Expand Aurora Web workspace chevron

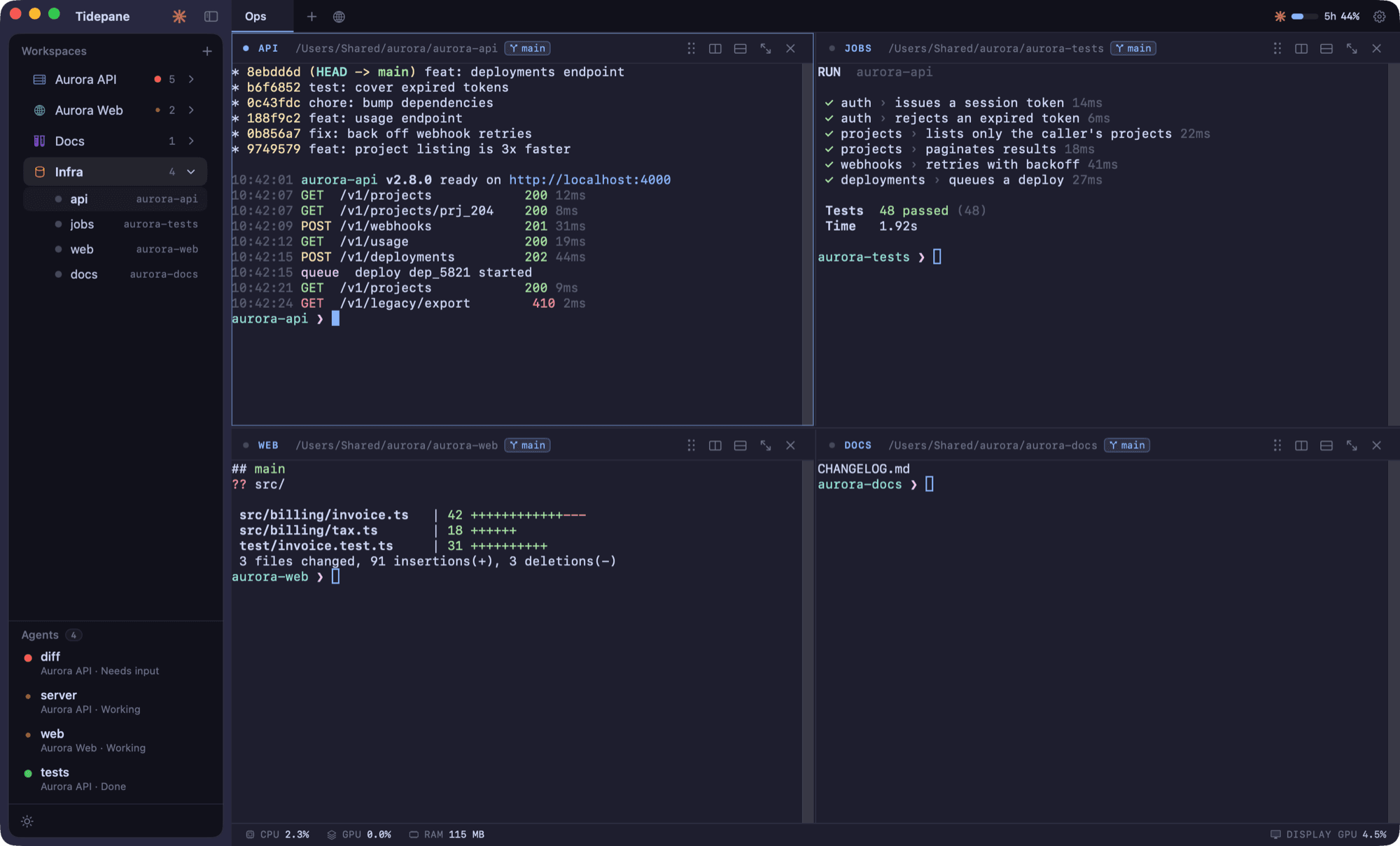(x=191, y=110)
